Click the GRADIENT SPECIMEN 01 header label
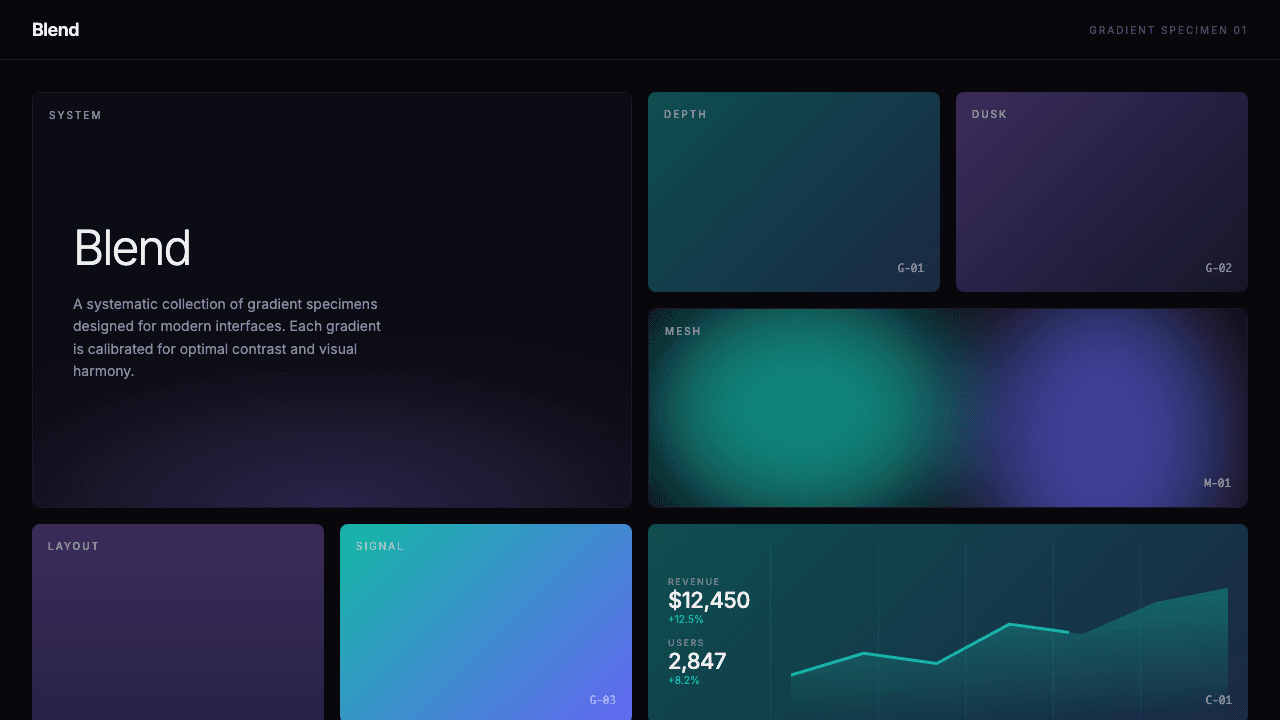This screenshot has height=720, width=1280. coord(1168,30)
